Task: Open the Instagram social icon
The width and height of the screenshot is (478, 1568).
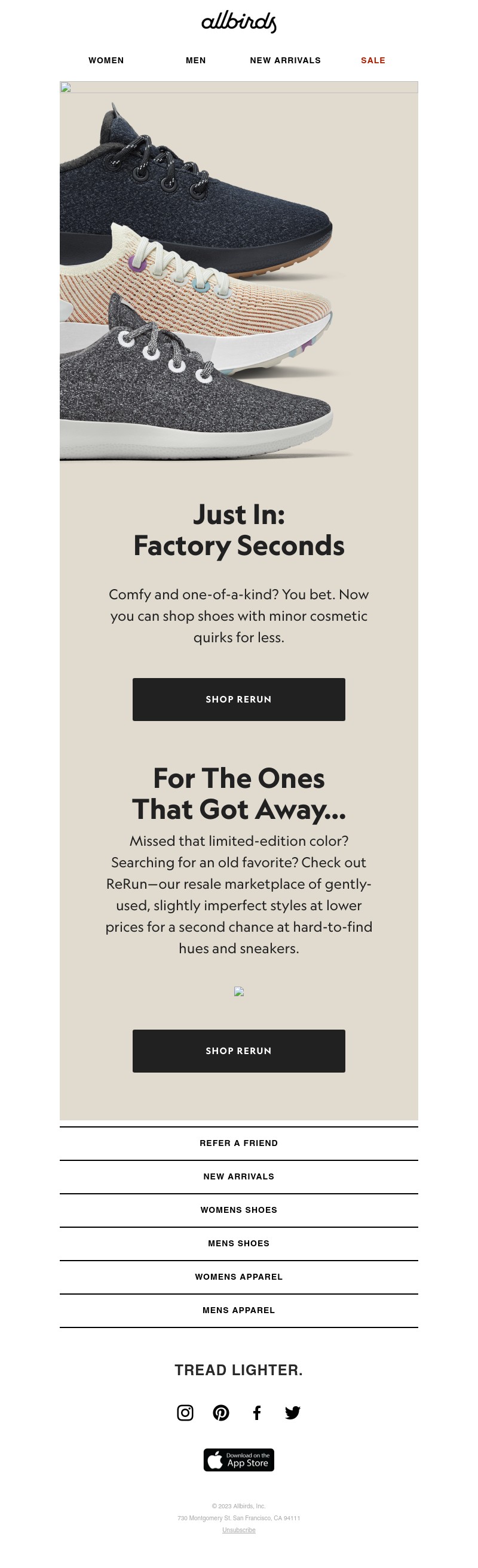Action: (x=185, y=1412)
